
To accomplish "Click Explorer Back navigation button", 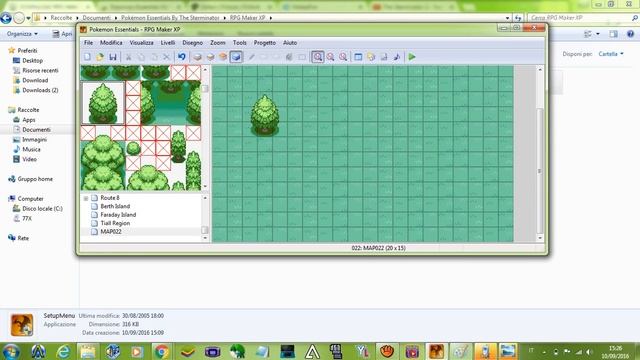I will [x=6, y=18].
